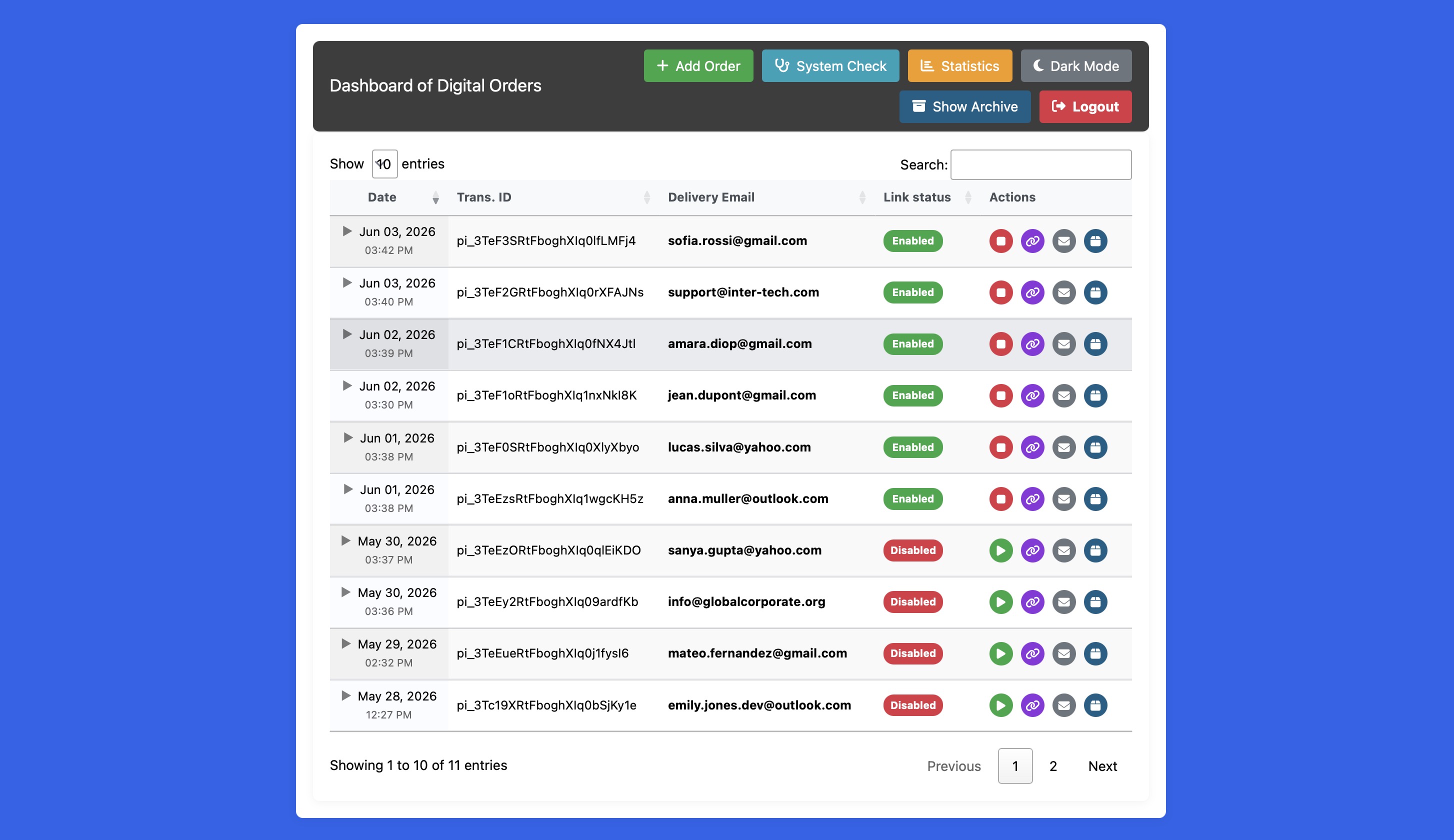This screenshot has height=840, width=1454.
Task: Archive box icon for amara.diop@gmail.com
Action: [x=1095, y=344]
